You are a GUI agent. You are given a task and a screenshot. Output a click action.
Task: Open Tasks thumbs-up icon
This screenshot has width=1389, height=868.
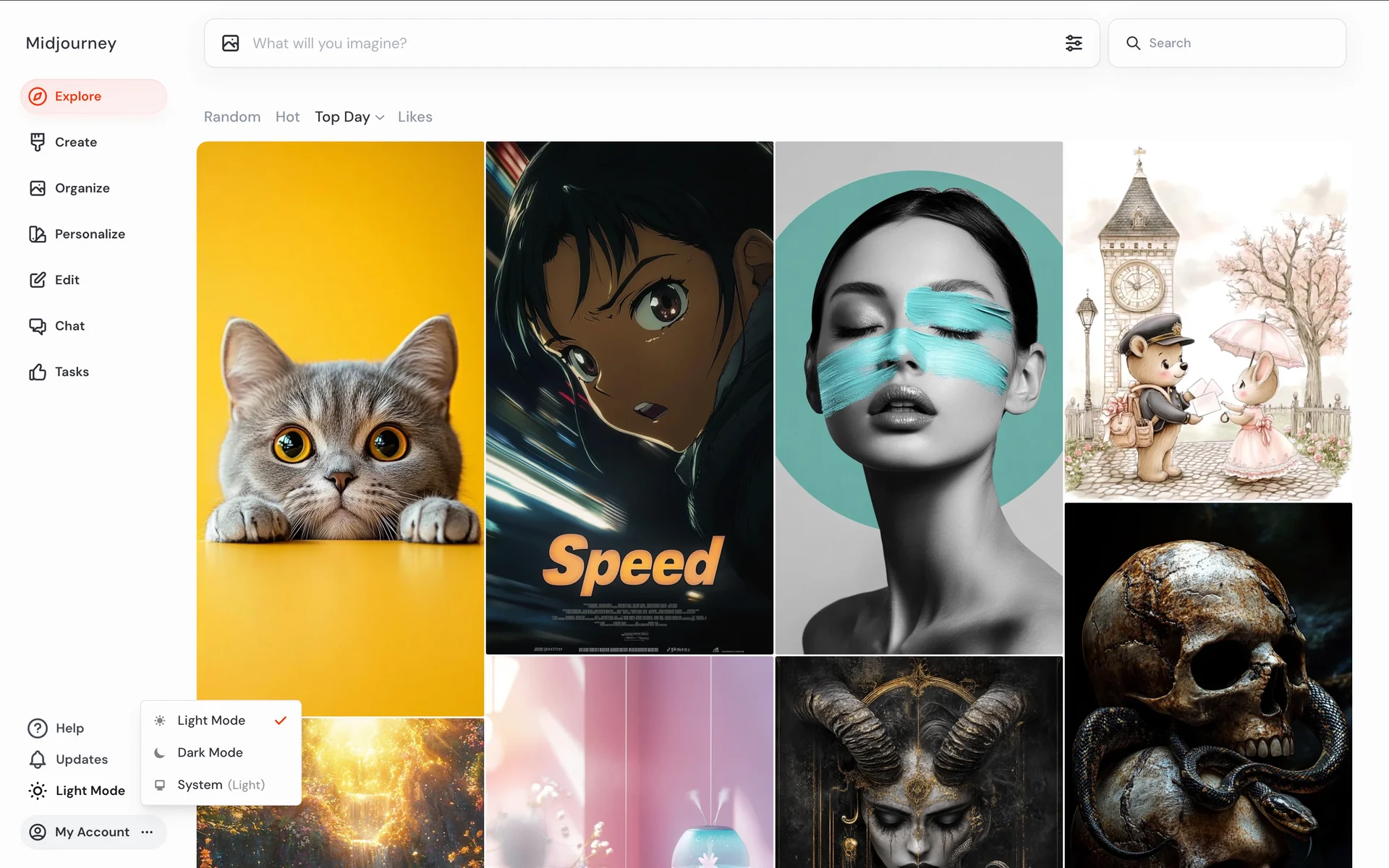pos(38,372)
